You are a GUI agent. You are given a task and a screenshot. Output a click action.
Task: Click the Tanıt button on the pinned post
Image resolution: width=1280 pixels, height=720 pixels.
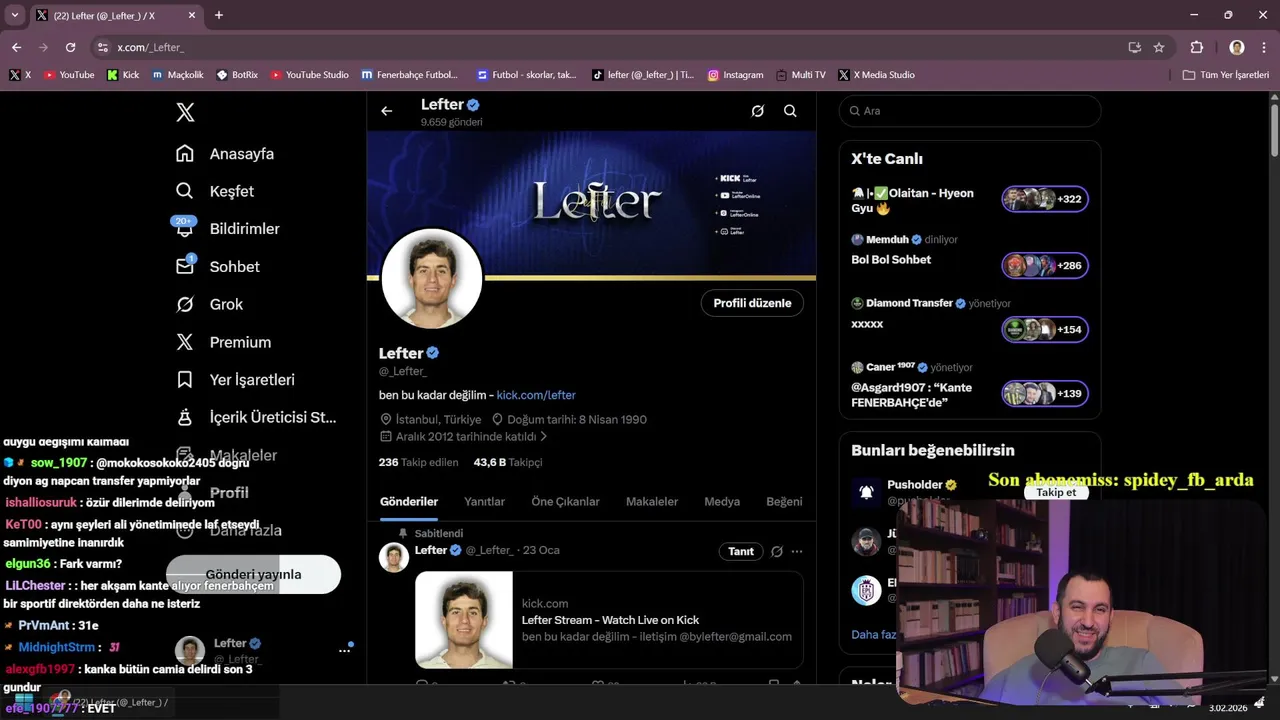pyautogui.click(x=741, y=551)
